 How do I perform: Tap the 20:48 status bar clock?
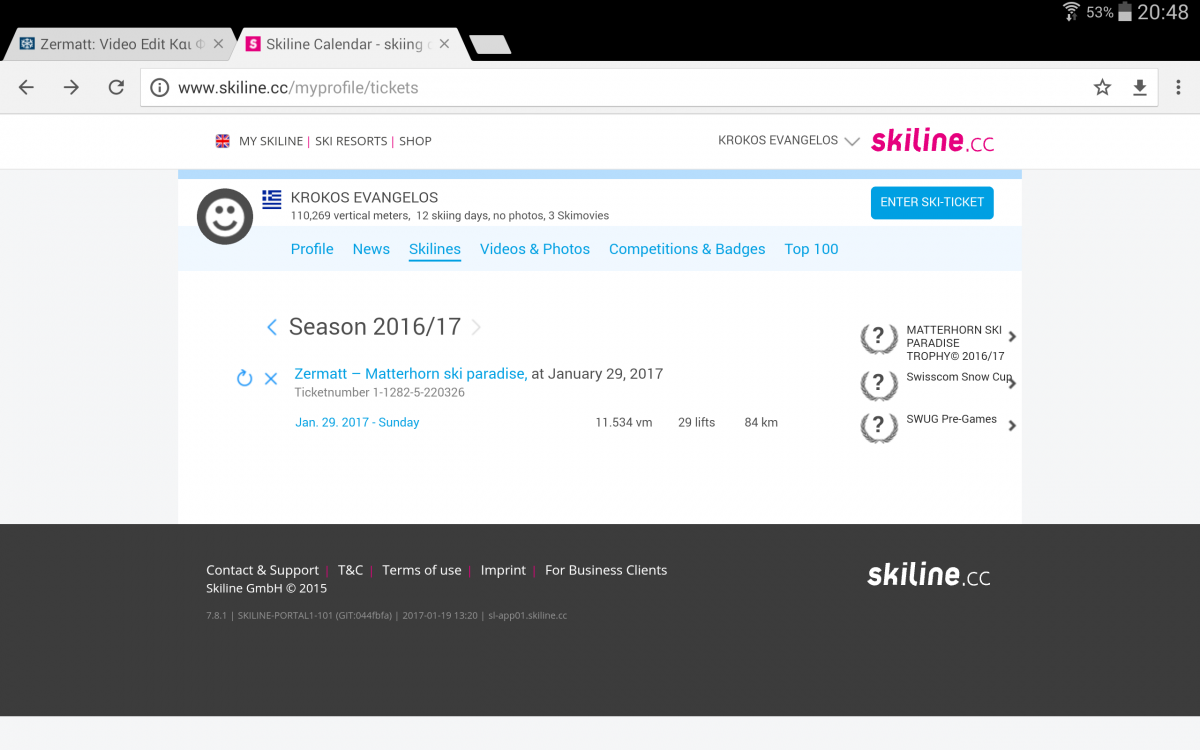[x=1163, y=12]
